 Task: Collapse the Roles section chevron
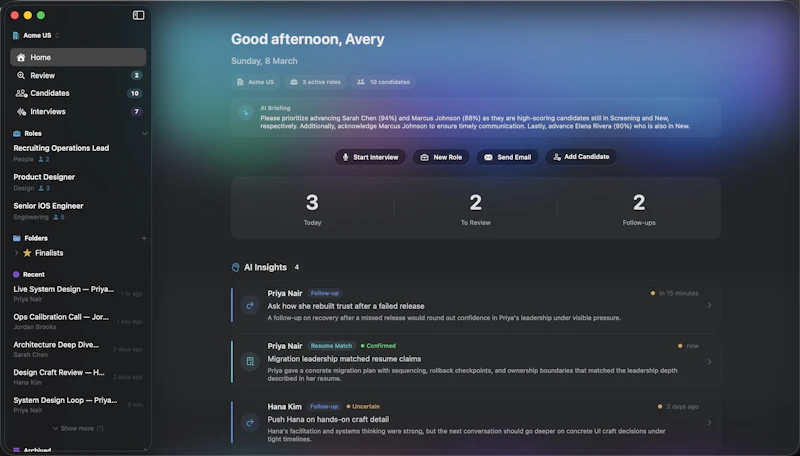tap(144, 134)
